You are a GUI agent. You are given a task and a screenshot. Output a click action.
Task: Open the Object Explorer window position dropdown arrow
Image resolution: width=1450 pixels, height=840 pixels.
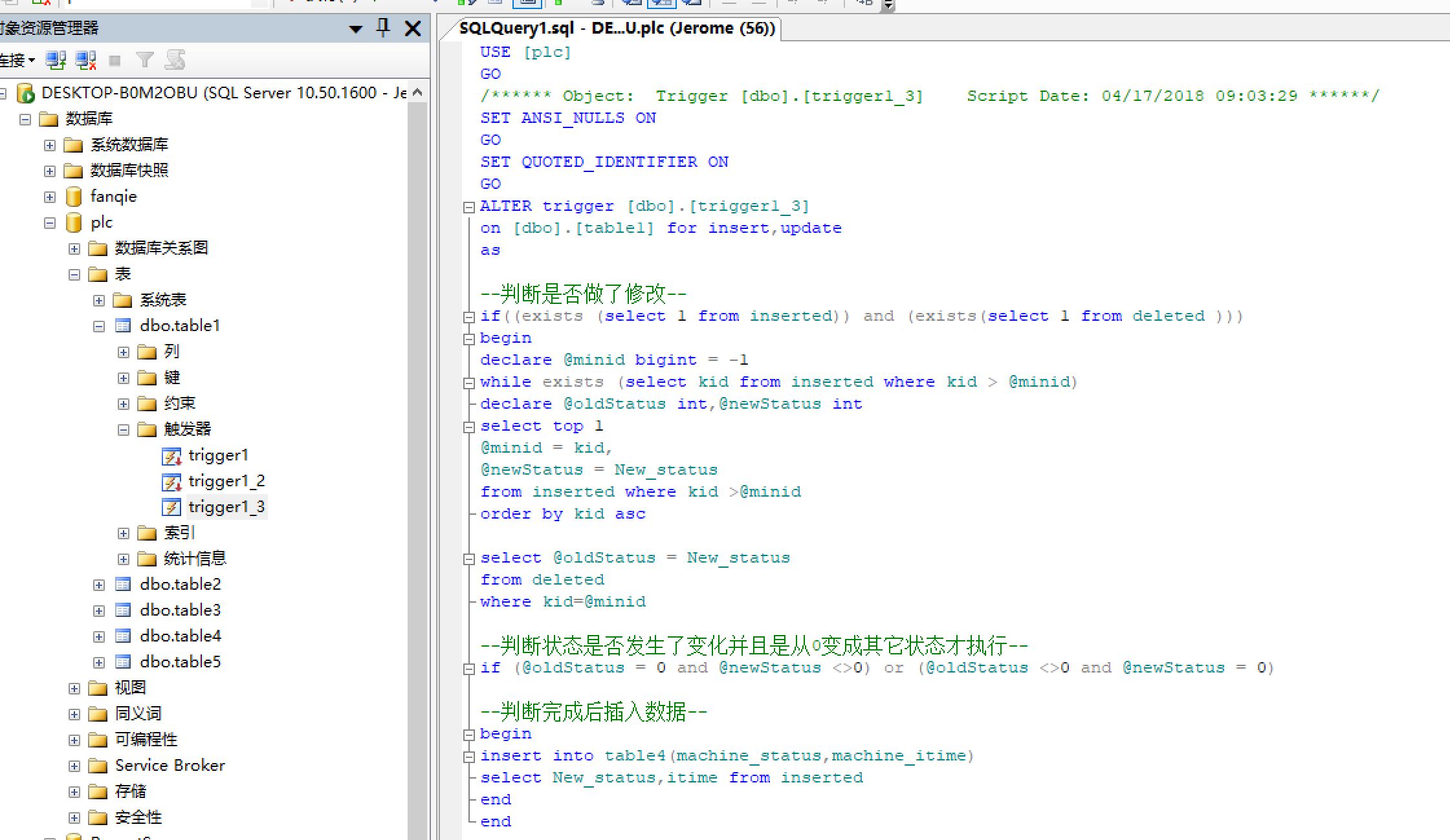[x=355, y=28]
